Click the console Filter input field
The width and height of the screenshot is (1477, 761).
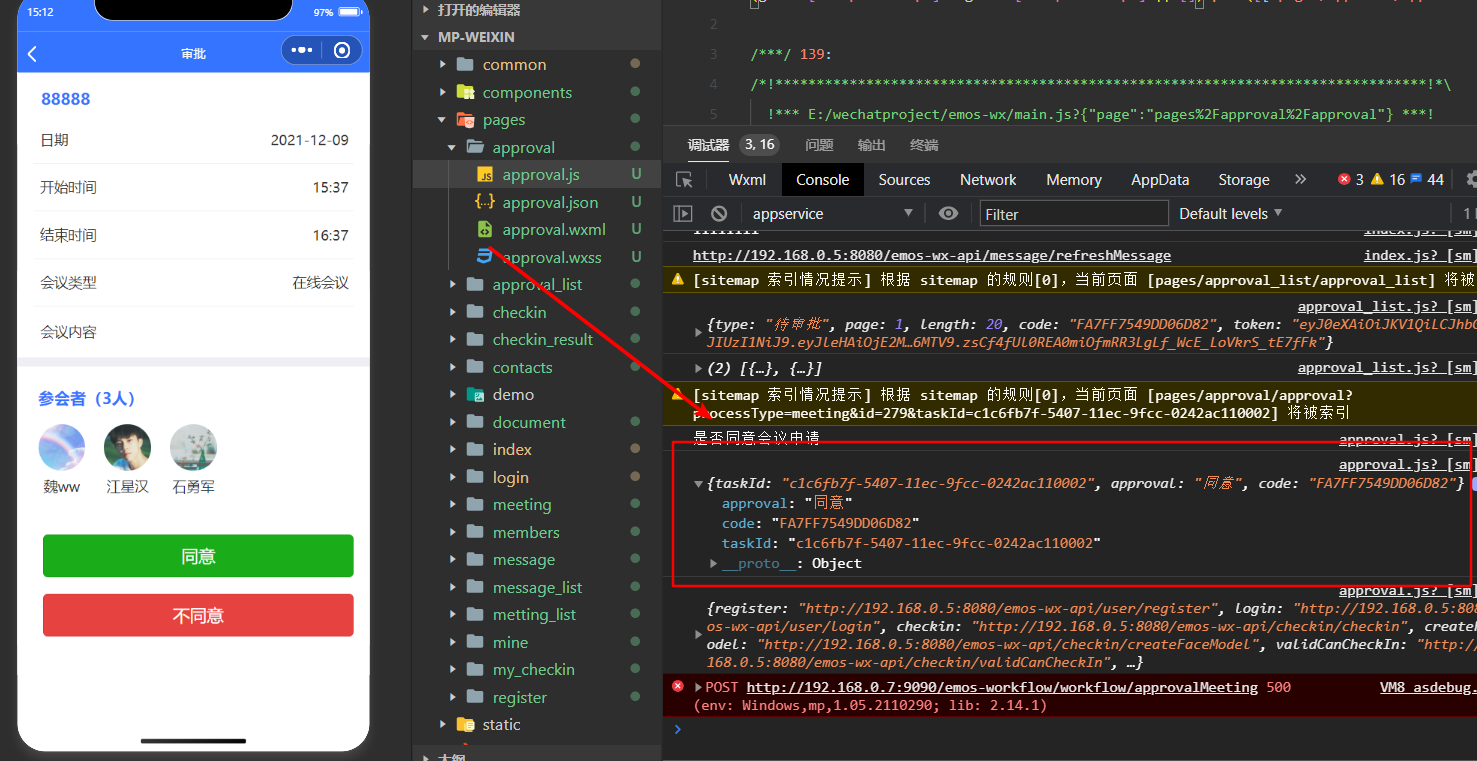pyautogui.click(x=1073, y=213)
